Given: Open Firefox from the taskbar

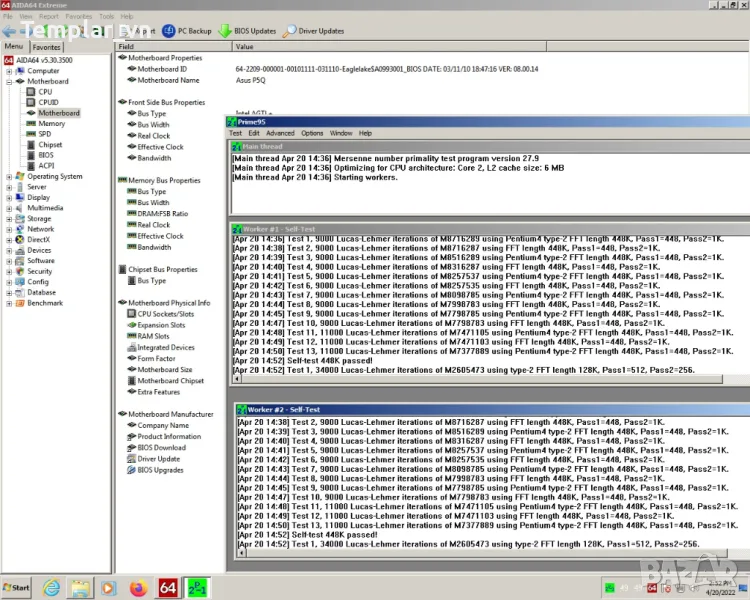Looking at the screenshot, I should tap(138, 587).
